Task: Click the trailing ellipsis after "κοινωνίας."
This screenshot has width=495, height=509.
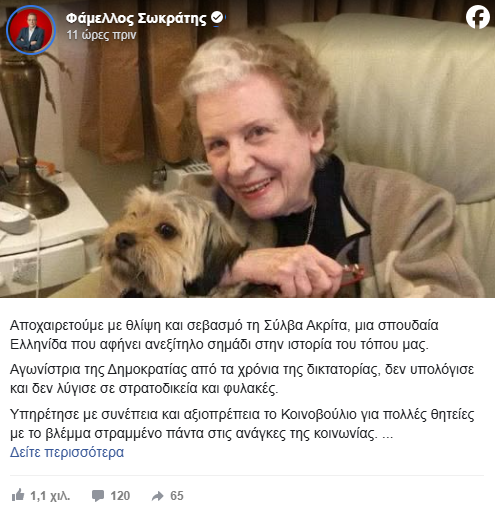Action: point(387,434)
